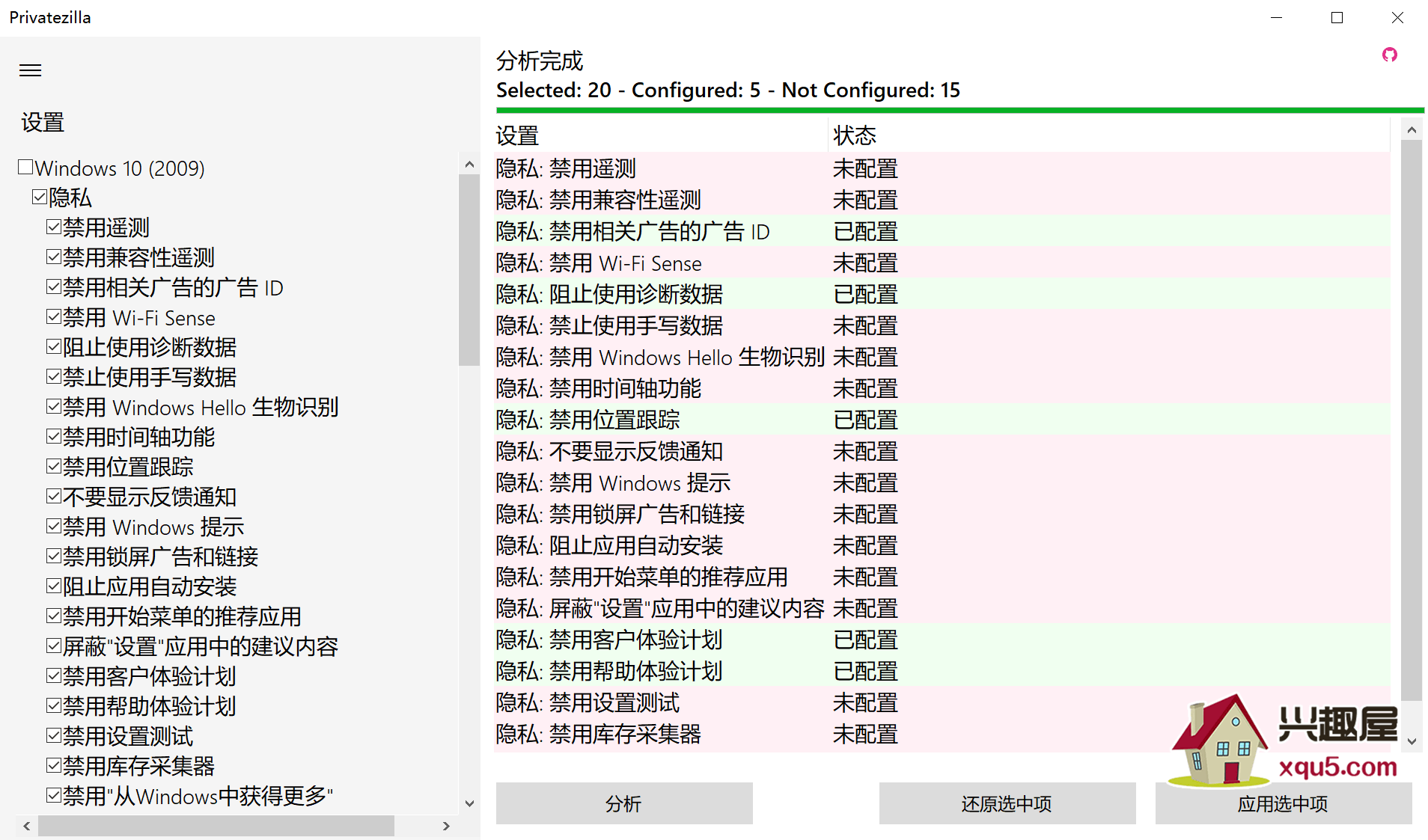1428x840 pixels.
Task: Toggle 禁用"从Windows中获得更多" checkbox
Action: tap(54, 795)
